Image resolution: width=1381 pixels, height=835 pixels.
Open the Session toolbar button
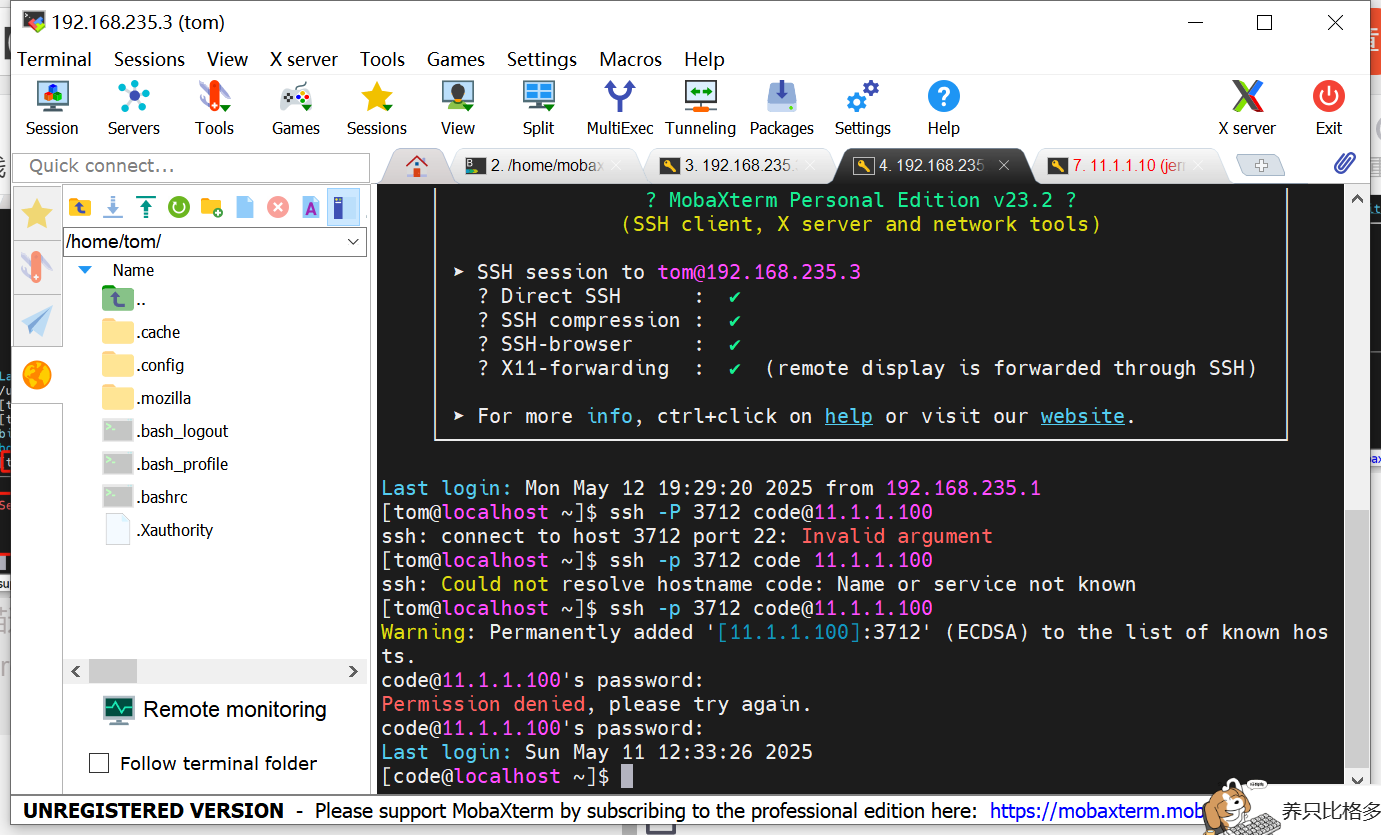[x=52, y=108]
